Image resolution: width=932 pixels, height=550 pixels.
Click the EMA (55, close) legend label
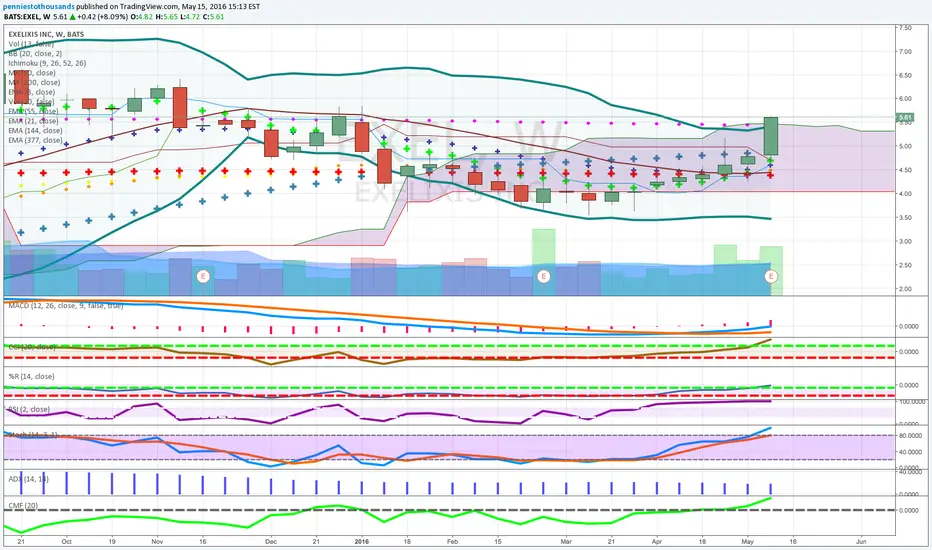click(33, 111)
